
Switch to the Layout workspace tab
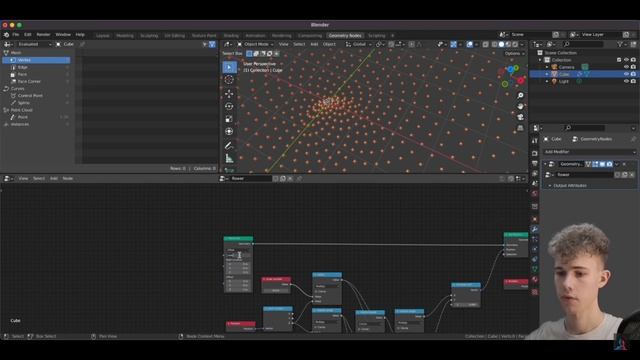click(x=102, y=36)
